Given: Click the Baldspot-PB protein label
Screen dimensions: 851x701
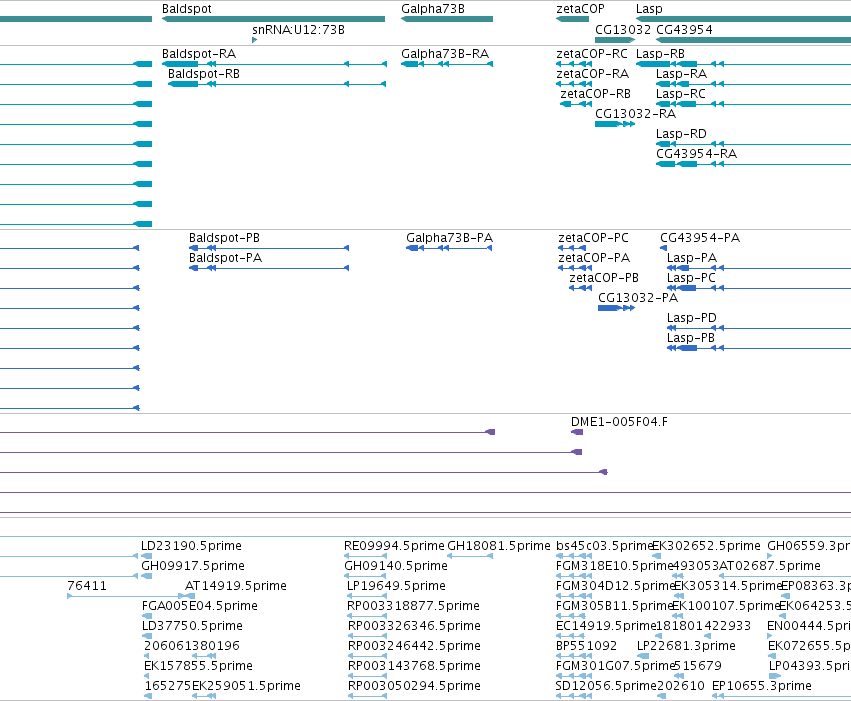Looking at the screenshot, I should click(x=224, y=238).
